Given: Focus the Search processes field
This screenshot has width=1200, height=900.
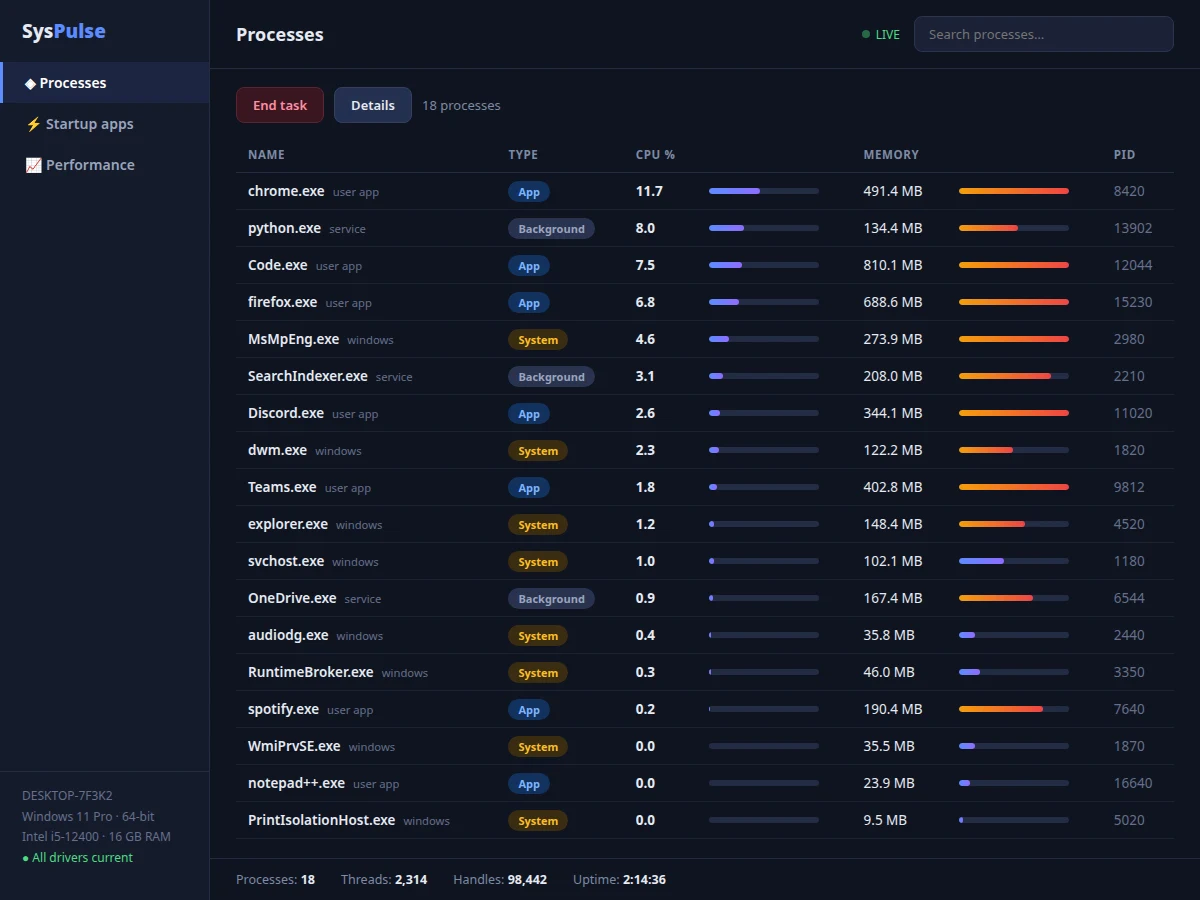Looking at the screenshot, I should click(1044, 34).
